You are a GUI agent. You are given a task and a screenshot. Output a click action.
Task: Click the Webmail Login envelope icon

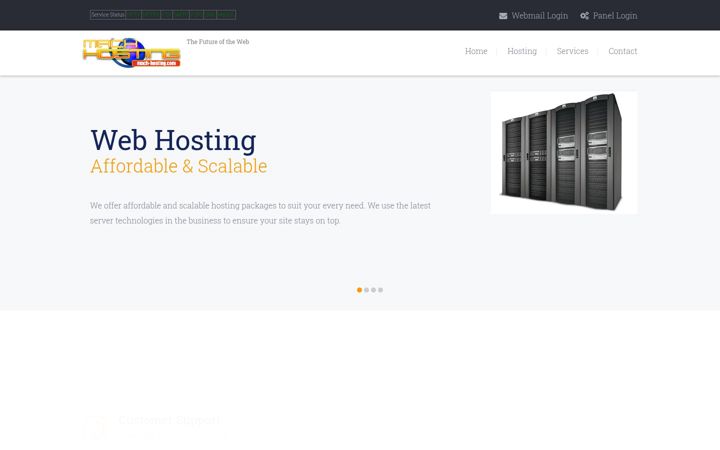[x=503, y=16]
